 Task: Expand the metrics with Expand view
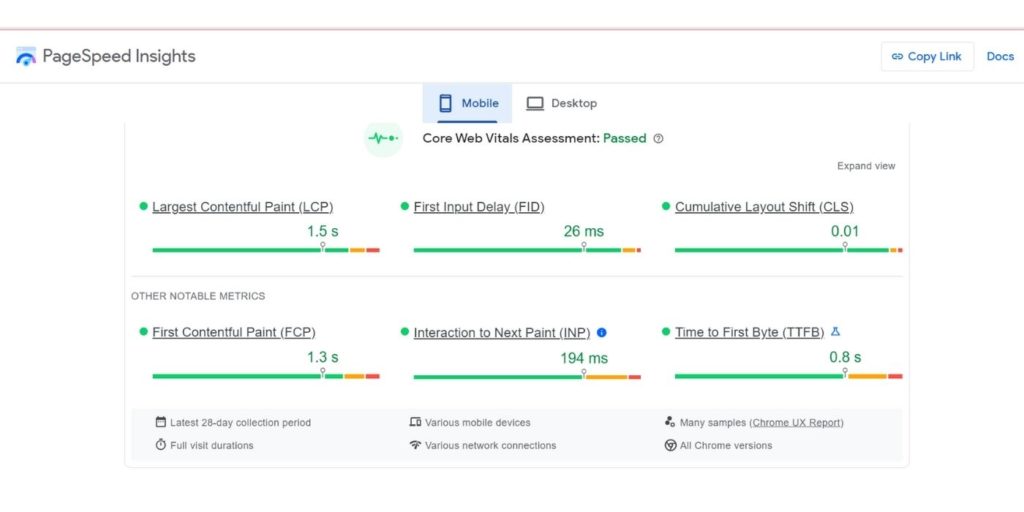point(866,166)
